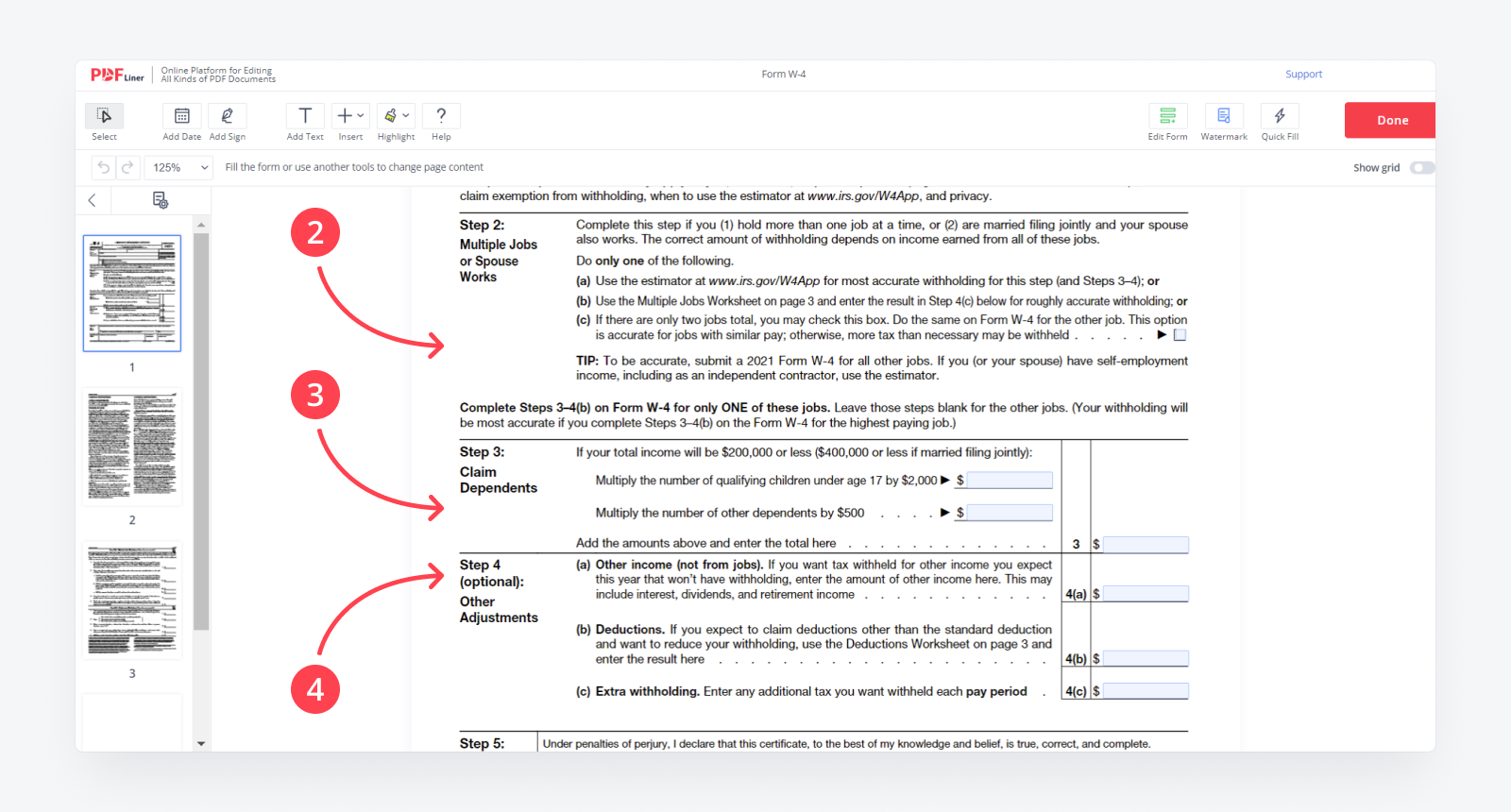Image resolution: width=1511 pixels, height=812 pixels.
Task: Open the Add Sign tool
Action: tap(227, 116)
